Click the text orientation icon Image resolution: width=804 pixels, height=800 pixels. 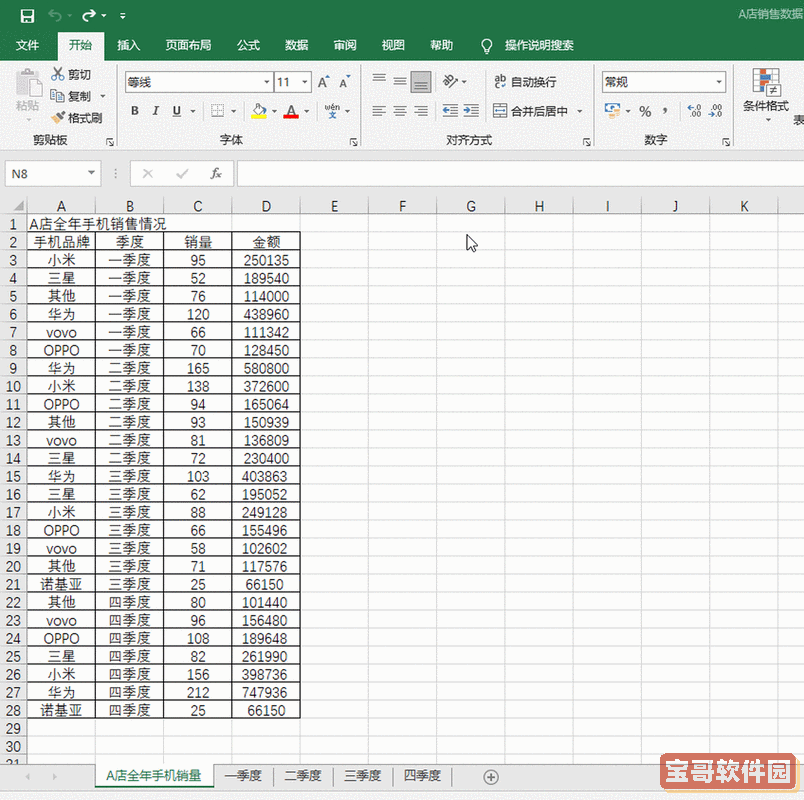(x=450, y=82)
